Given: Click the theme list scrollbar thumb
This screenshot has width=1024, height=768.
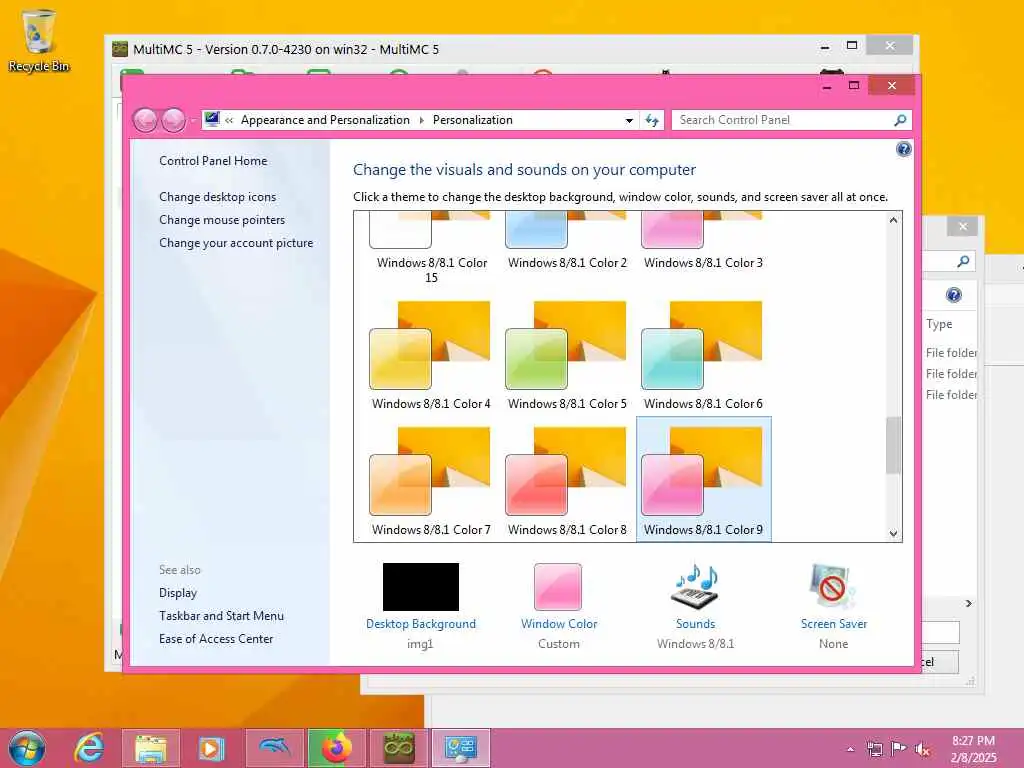Looking at the screenshot, I should click(x=893, y=445).
